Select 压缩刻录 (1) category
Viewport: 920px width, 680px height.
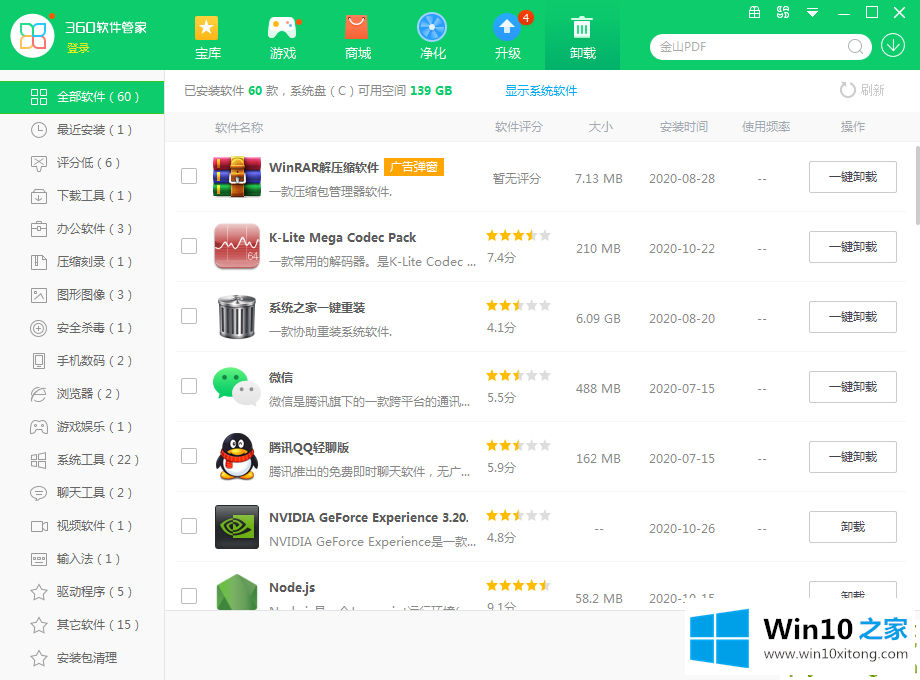82,262
